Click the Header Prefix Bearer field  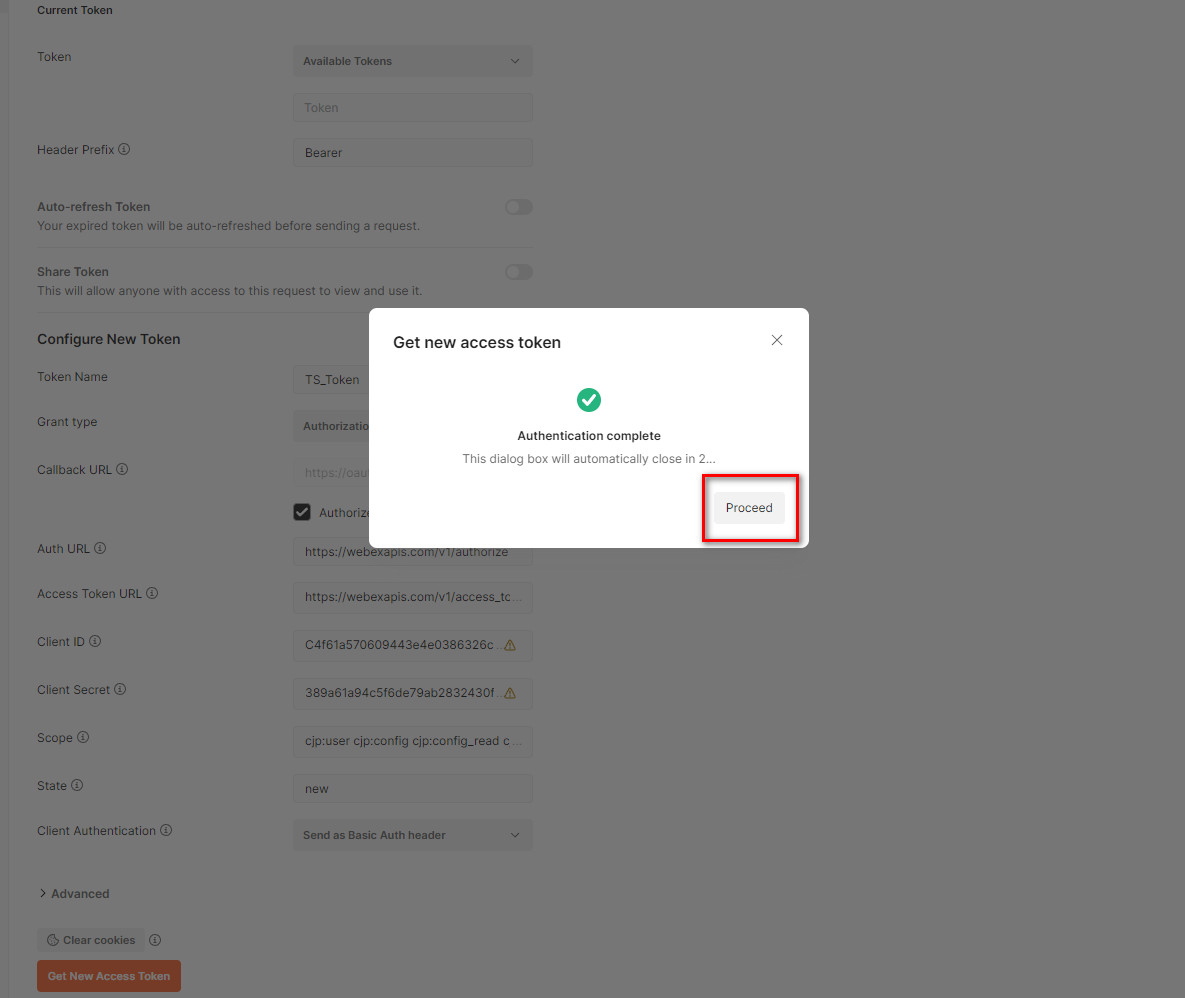tap(413, 153)
